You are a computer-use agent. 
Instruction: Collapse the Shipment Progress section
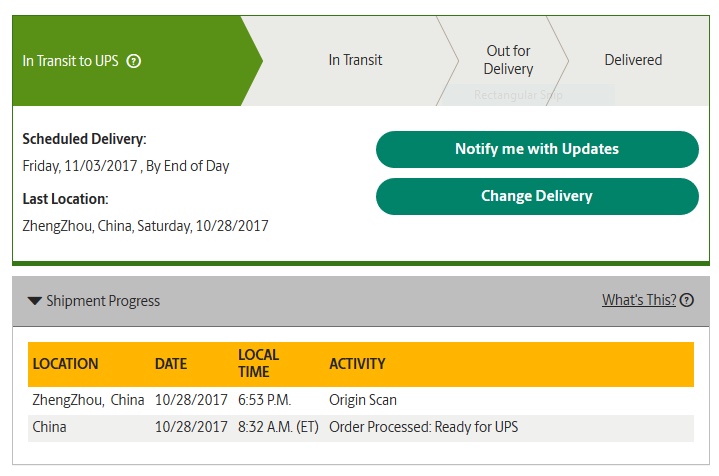tap(35, 300)
